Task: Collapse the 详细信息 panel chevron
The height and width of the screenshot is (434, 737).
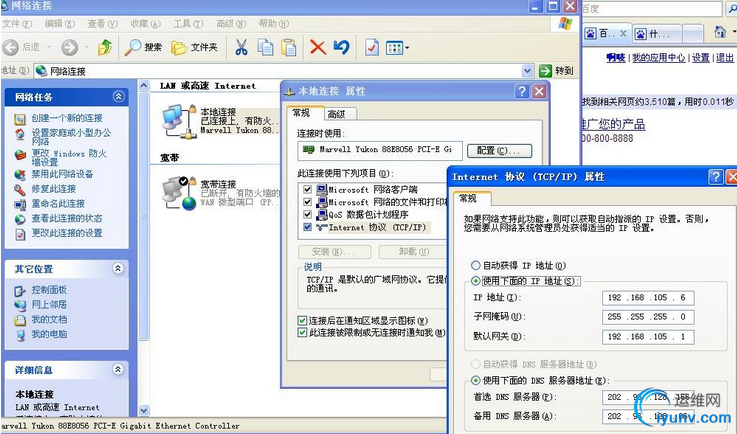Action: pos(118,370)
